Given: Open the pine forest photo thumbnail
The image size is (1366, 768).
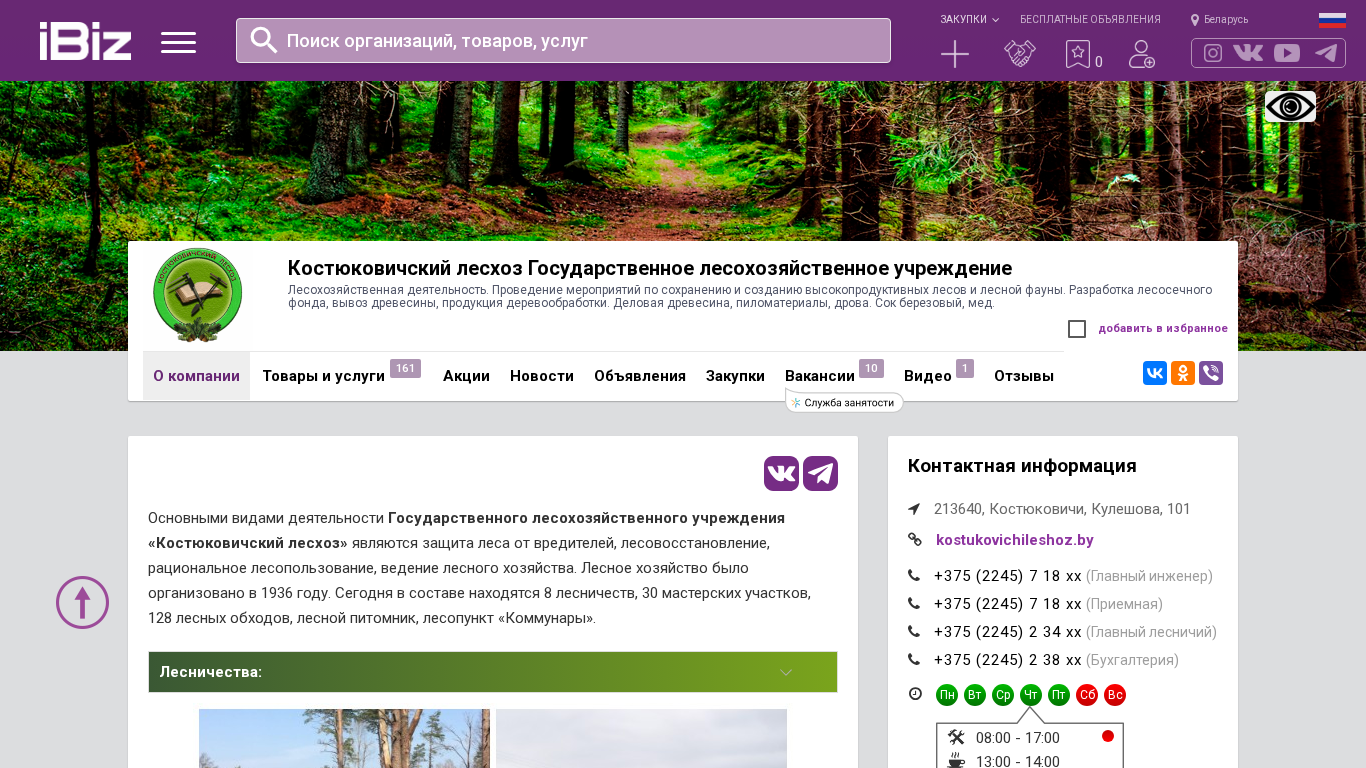Looking at the screenshot, I should 344,738.
